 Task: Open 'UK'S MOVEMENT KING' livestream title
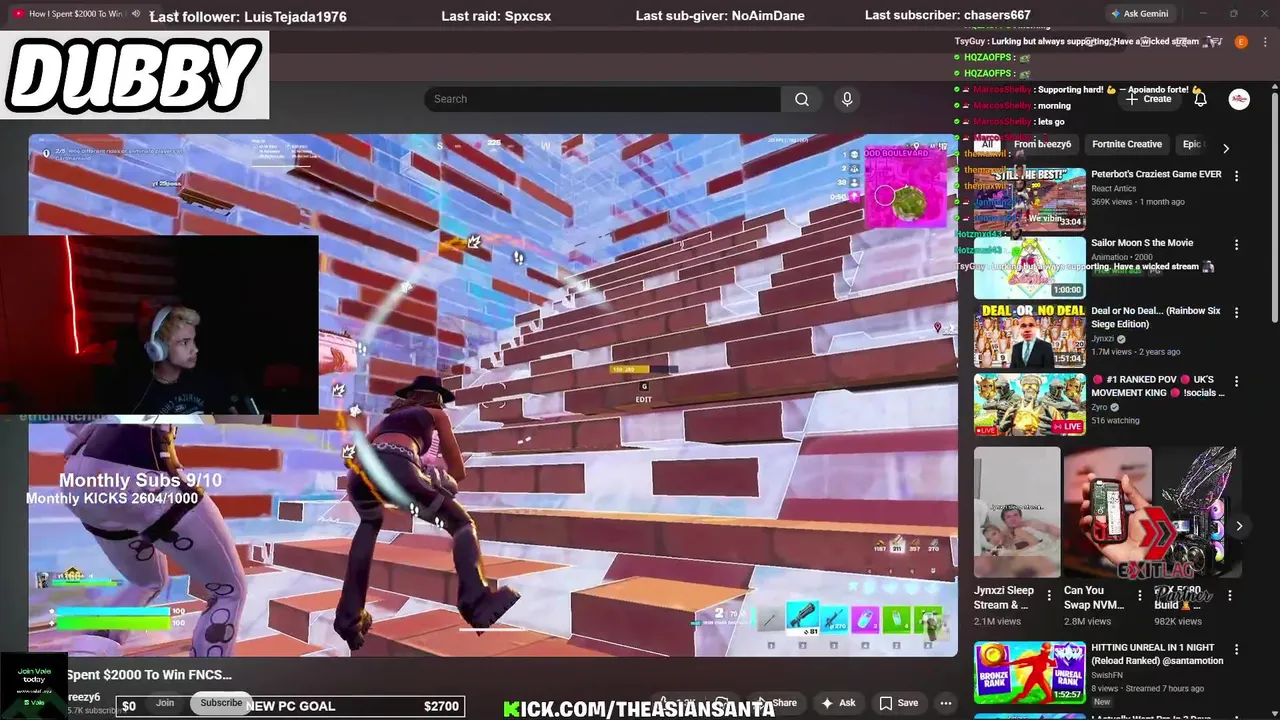[1157, 386]
